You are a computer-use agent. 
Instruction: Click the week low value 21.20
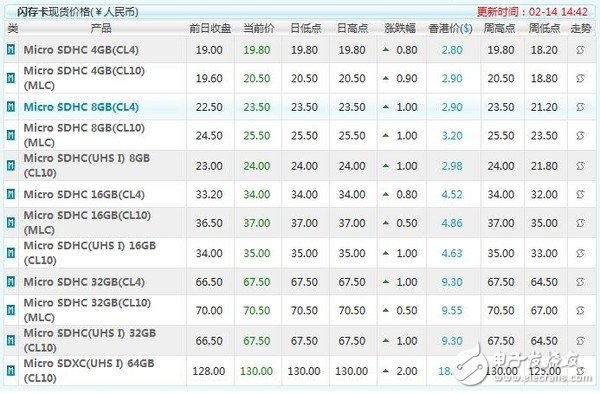[544, 107]
